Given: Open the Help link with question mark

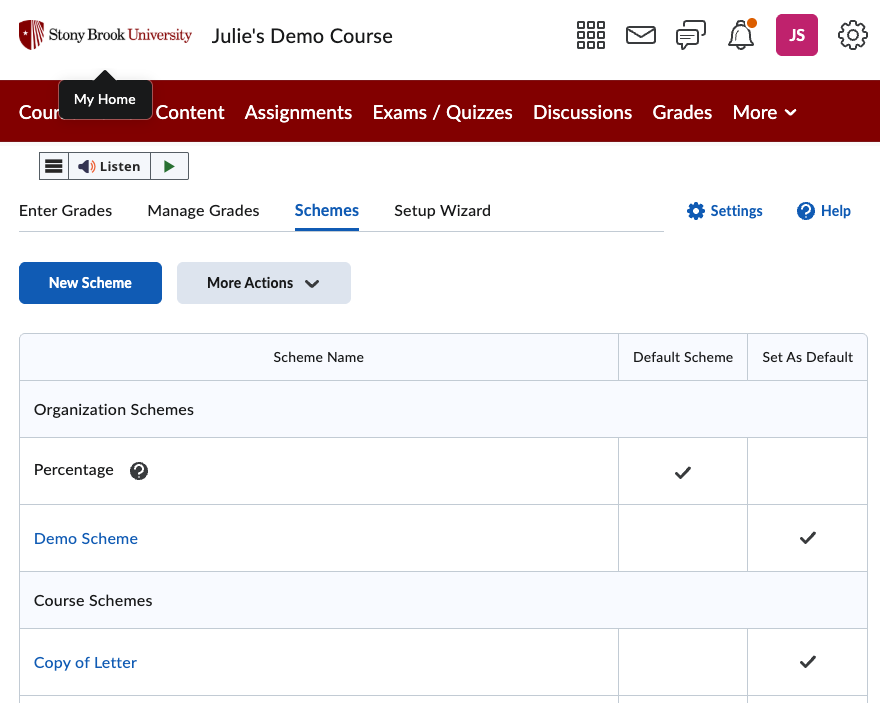Looking at the screenshot, I should coord(824,211).
